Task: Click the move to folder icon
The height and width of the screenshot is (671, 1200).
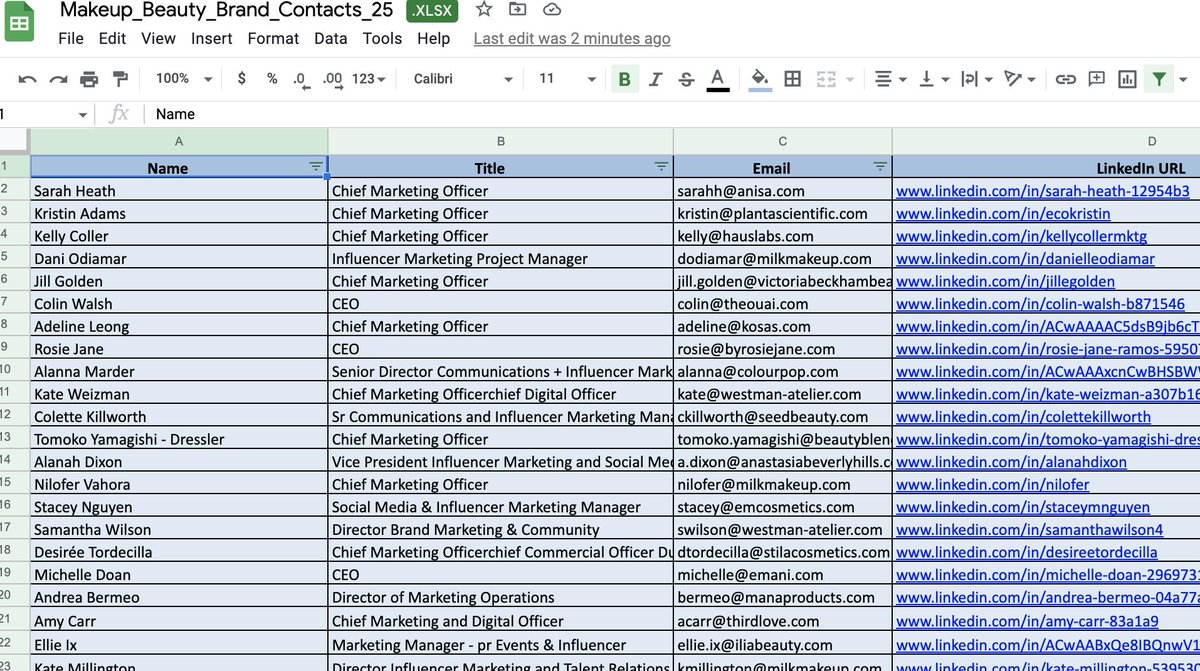Action: click(517, 10)
